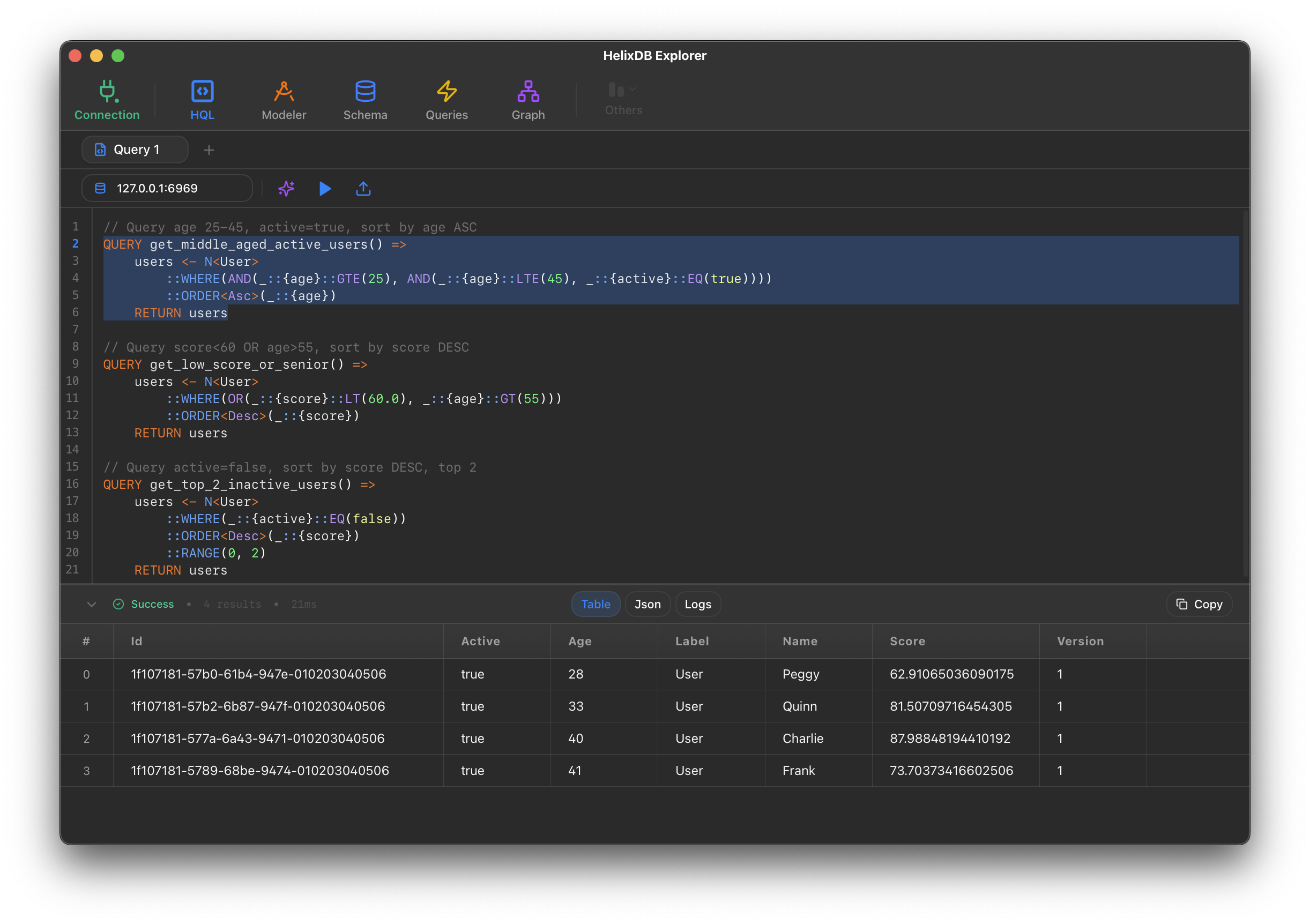The image size is (1310, 924).
Task: Open the Modeler tool
Action: 284,100
